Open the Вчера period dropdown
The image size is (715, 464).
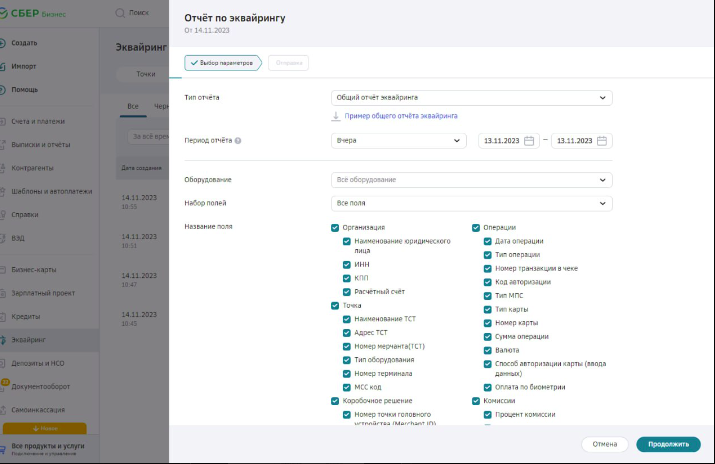click(x=399, y=141)
